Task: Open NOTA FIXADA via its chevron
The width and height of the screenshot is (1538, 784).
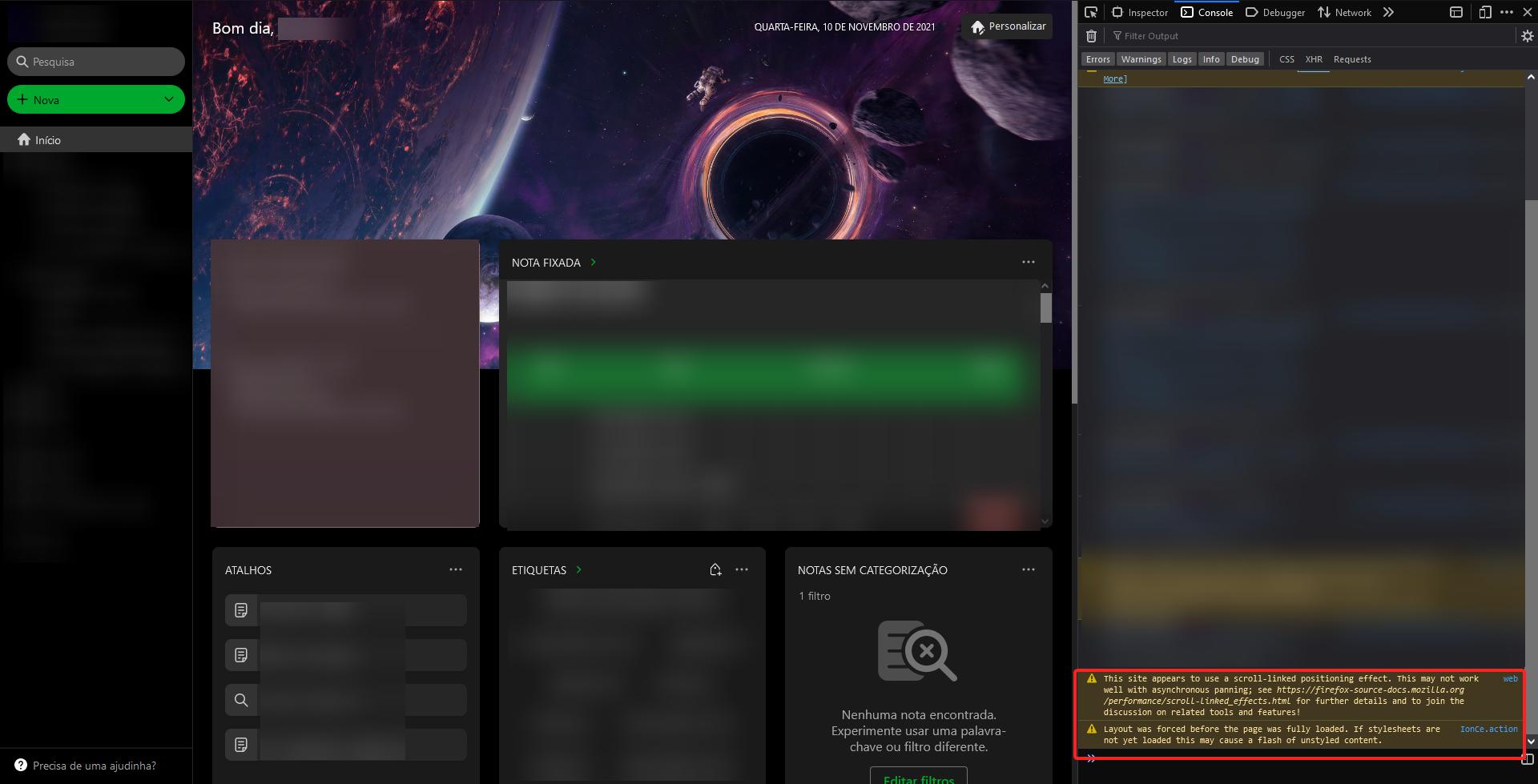Action: [594, 263]
